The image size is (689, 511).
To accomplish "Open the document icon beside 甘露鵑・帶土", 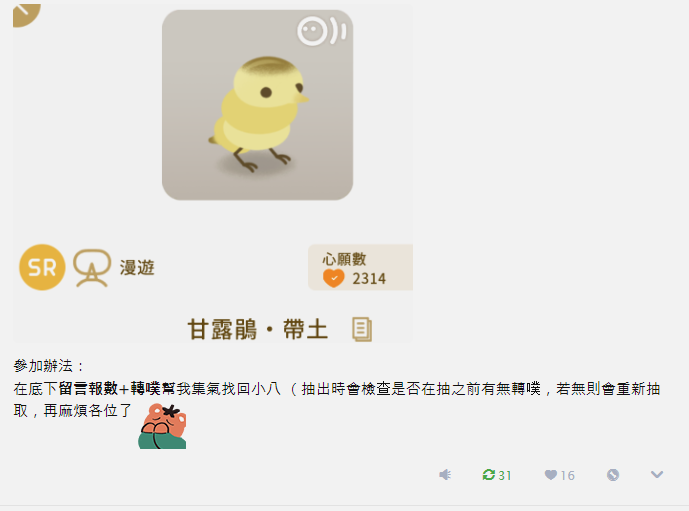I will (x=362, y=329).
